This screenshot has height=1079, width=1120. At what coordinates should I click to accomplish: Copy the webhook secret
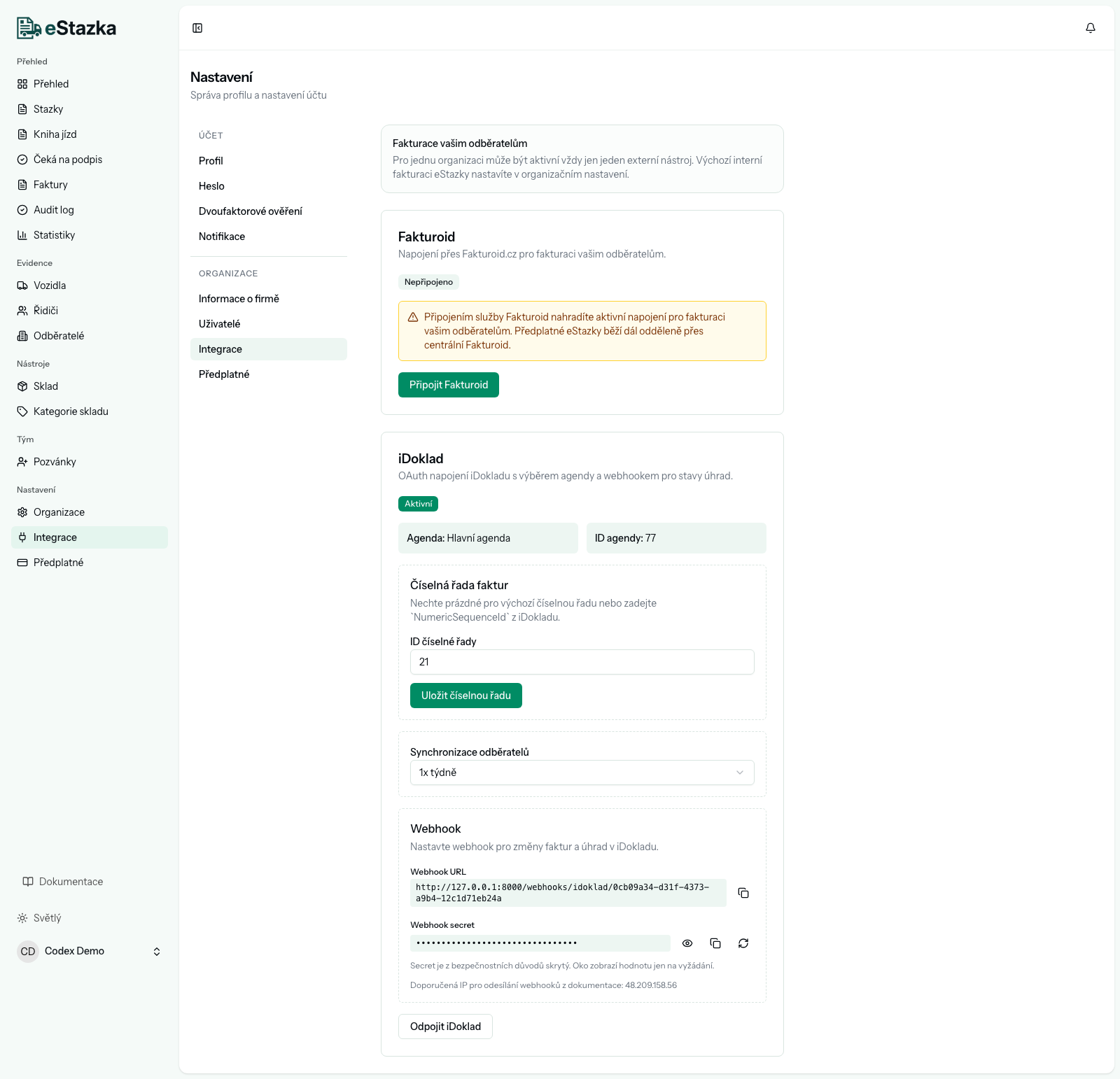[x=715, y=943]
